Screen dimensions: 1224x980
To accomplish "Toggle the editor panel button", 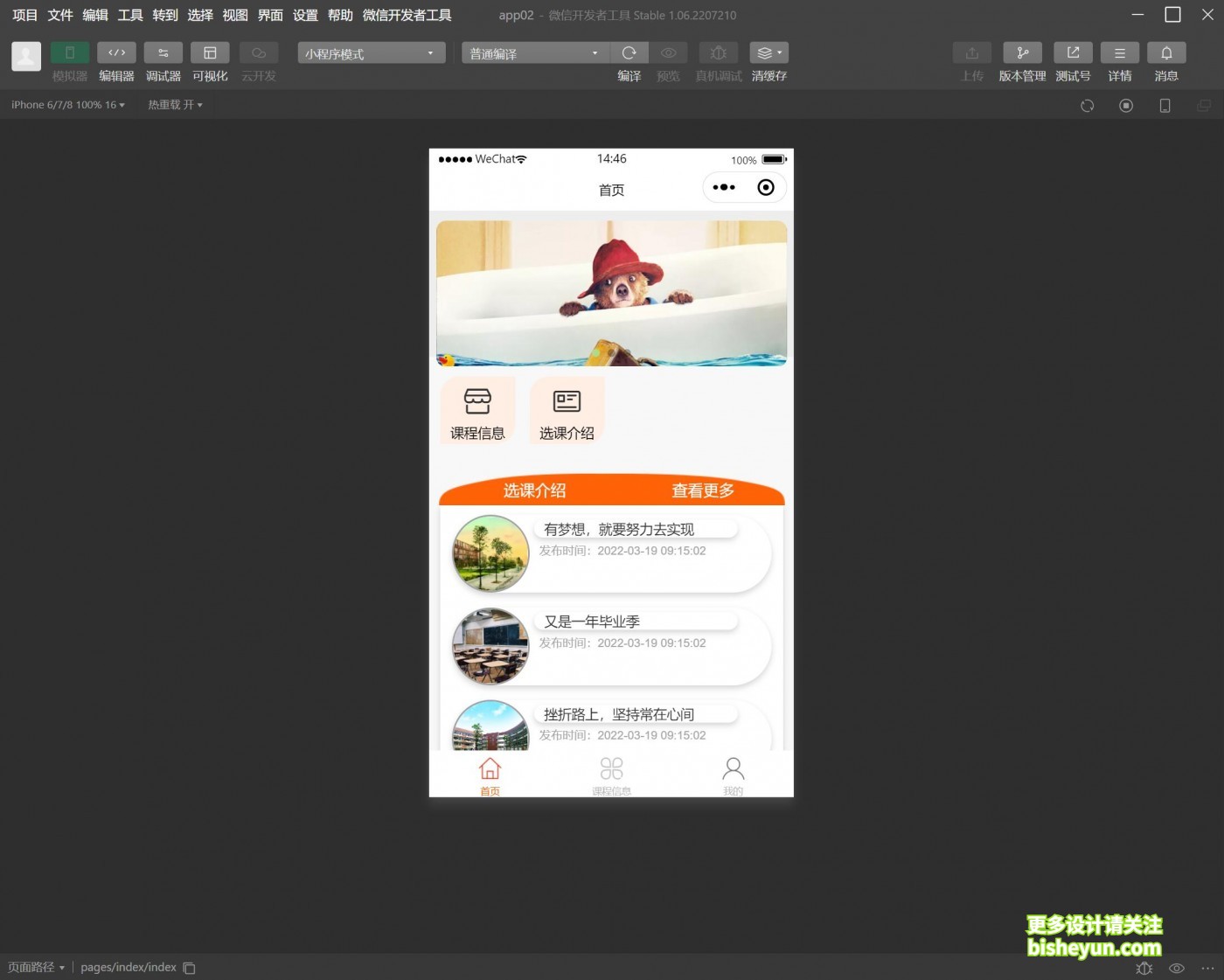I will pos(116,52).
